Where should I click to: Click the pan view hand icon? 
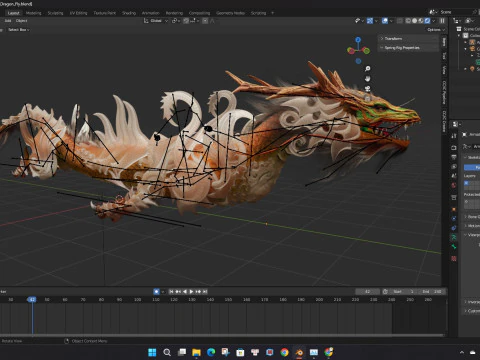tap(367, 79)
